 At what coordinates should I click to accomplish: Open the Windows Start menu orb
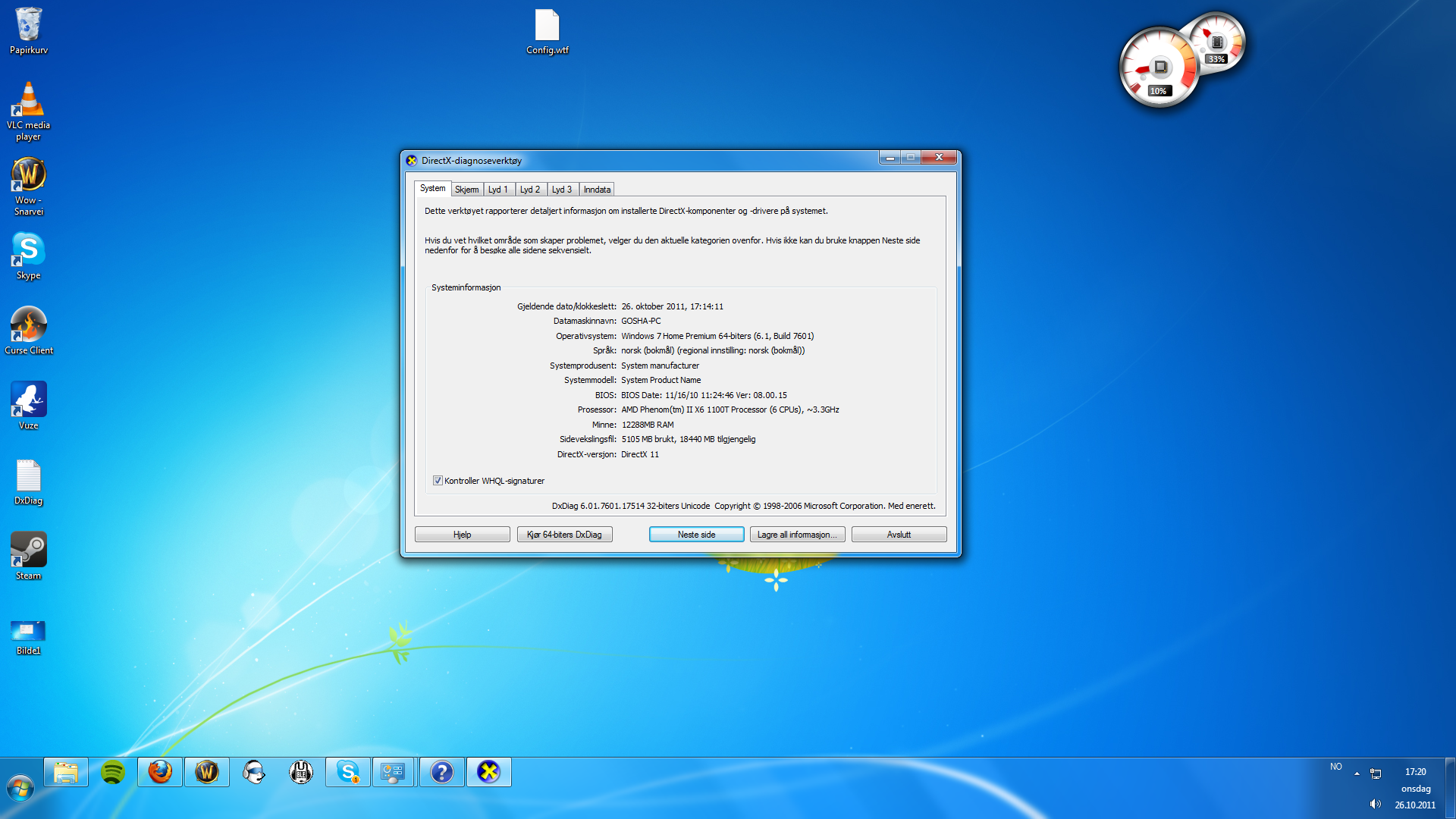[x=20, y=789]
